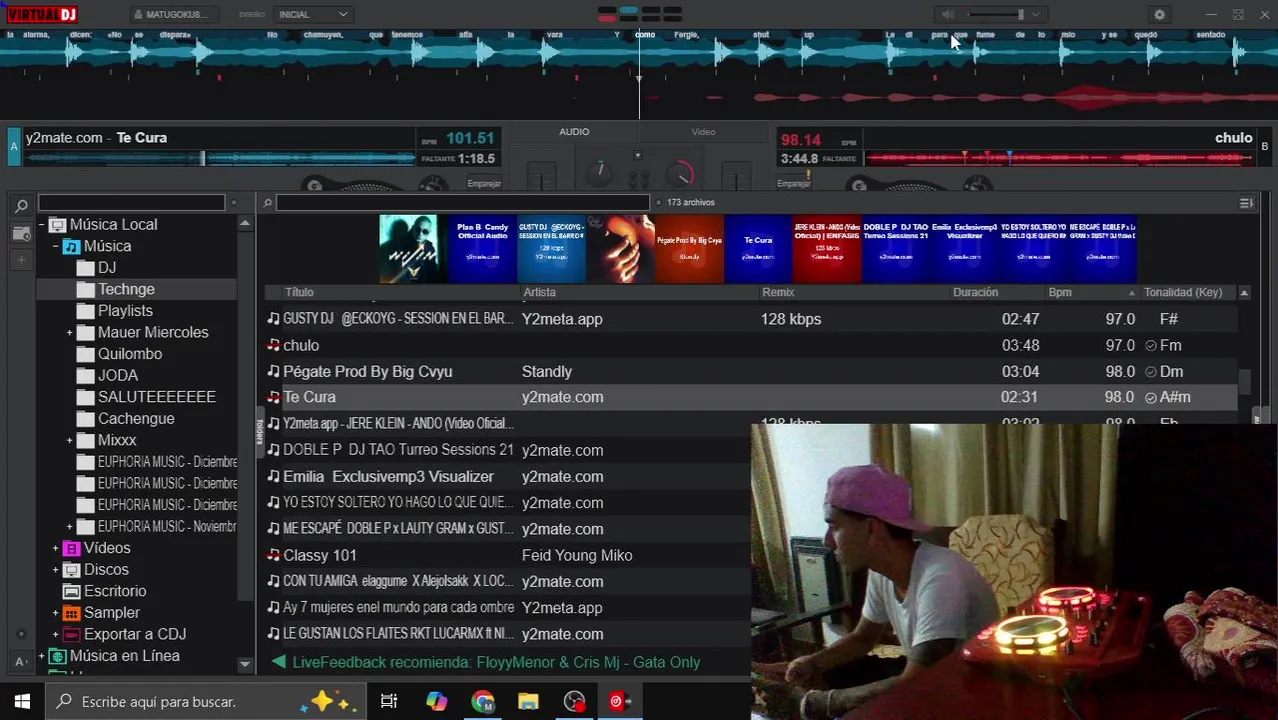Screen dimensions: 1278x720
Task: Expand Sampler tree node
Action: coord(56,613)
